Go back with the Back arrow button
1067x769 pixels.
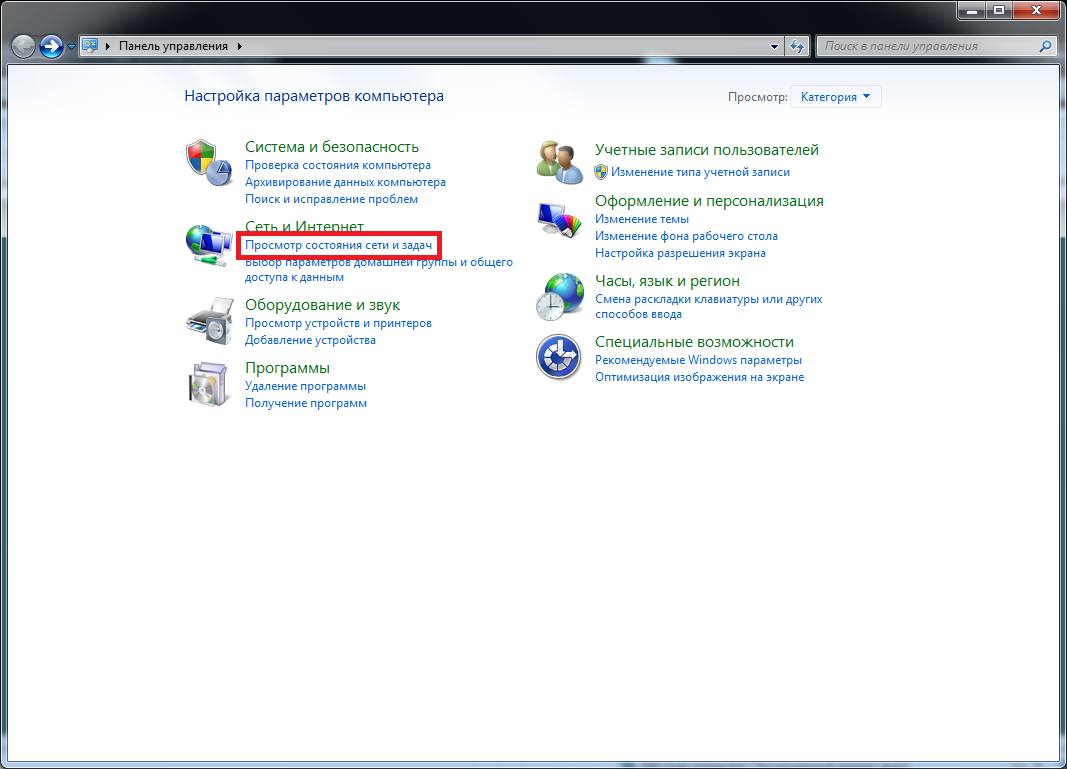(23, 46)
